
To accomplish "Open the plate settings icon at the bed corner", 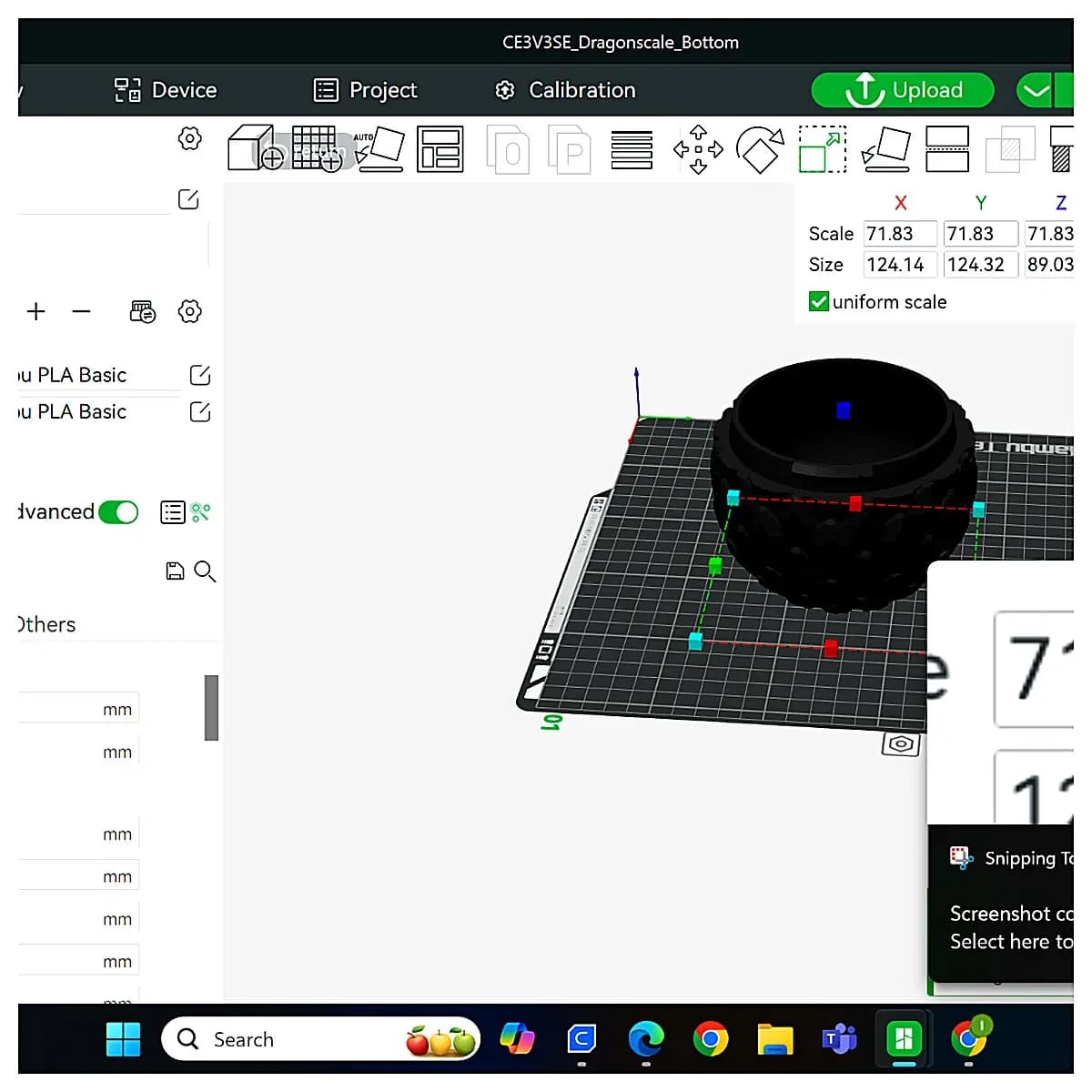I will coord(901,744).
